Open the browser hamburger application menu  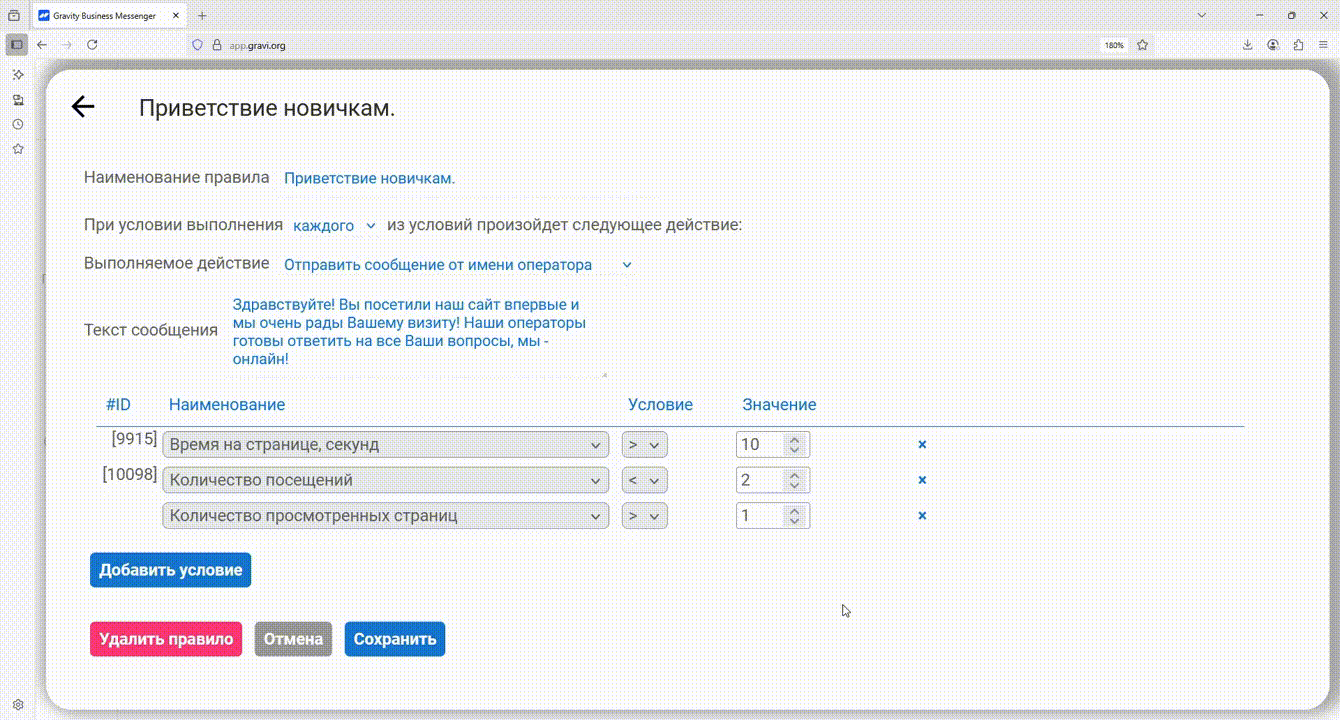(x=1323, y=45)
